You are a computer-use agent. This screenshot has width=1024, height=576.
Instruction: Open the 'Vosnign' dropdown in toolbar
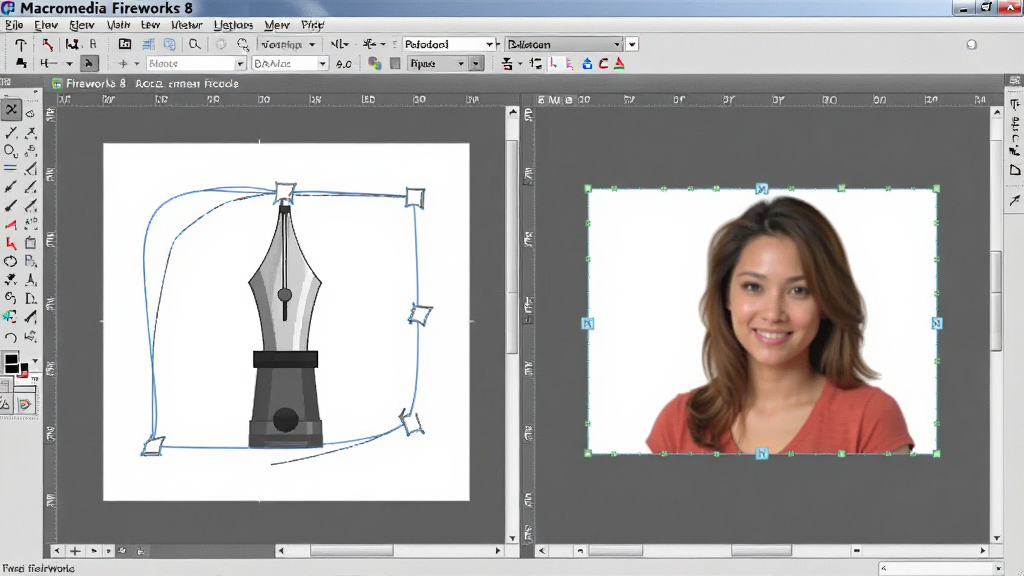tap(288, 44)
